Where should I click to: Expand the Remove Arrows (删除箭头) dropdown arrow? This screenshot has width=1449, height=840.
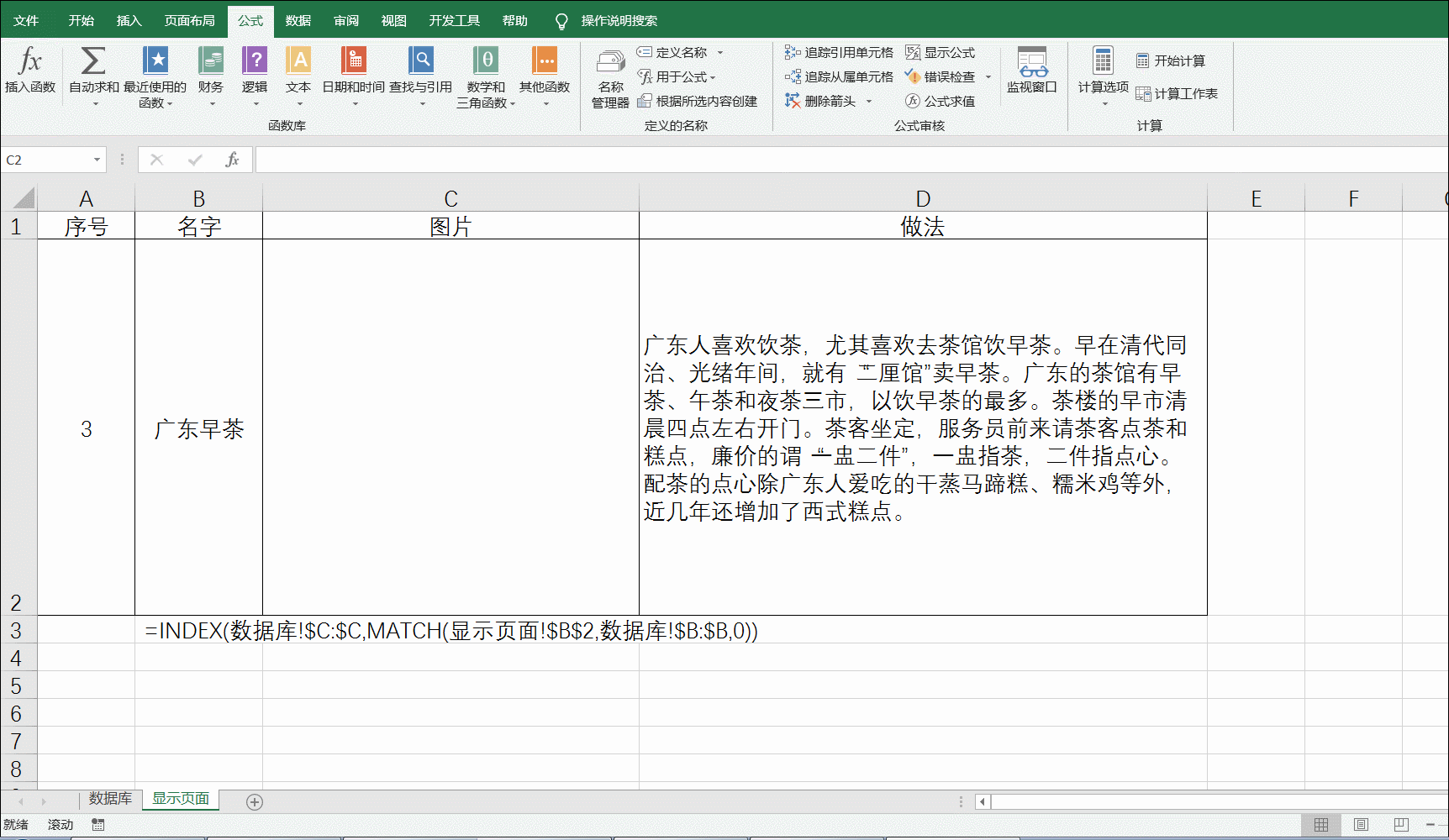[869, 101]
